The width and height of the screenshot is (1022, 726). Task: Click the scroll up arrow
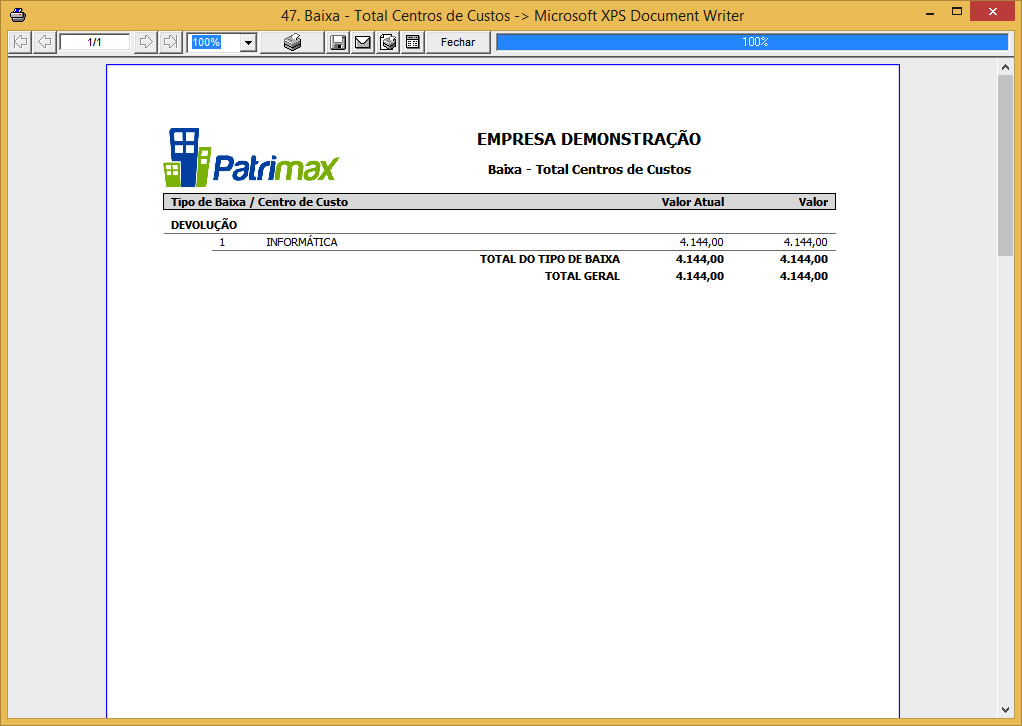[x=1005, y=67]
